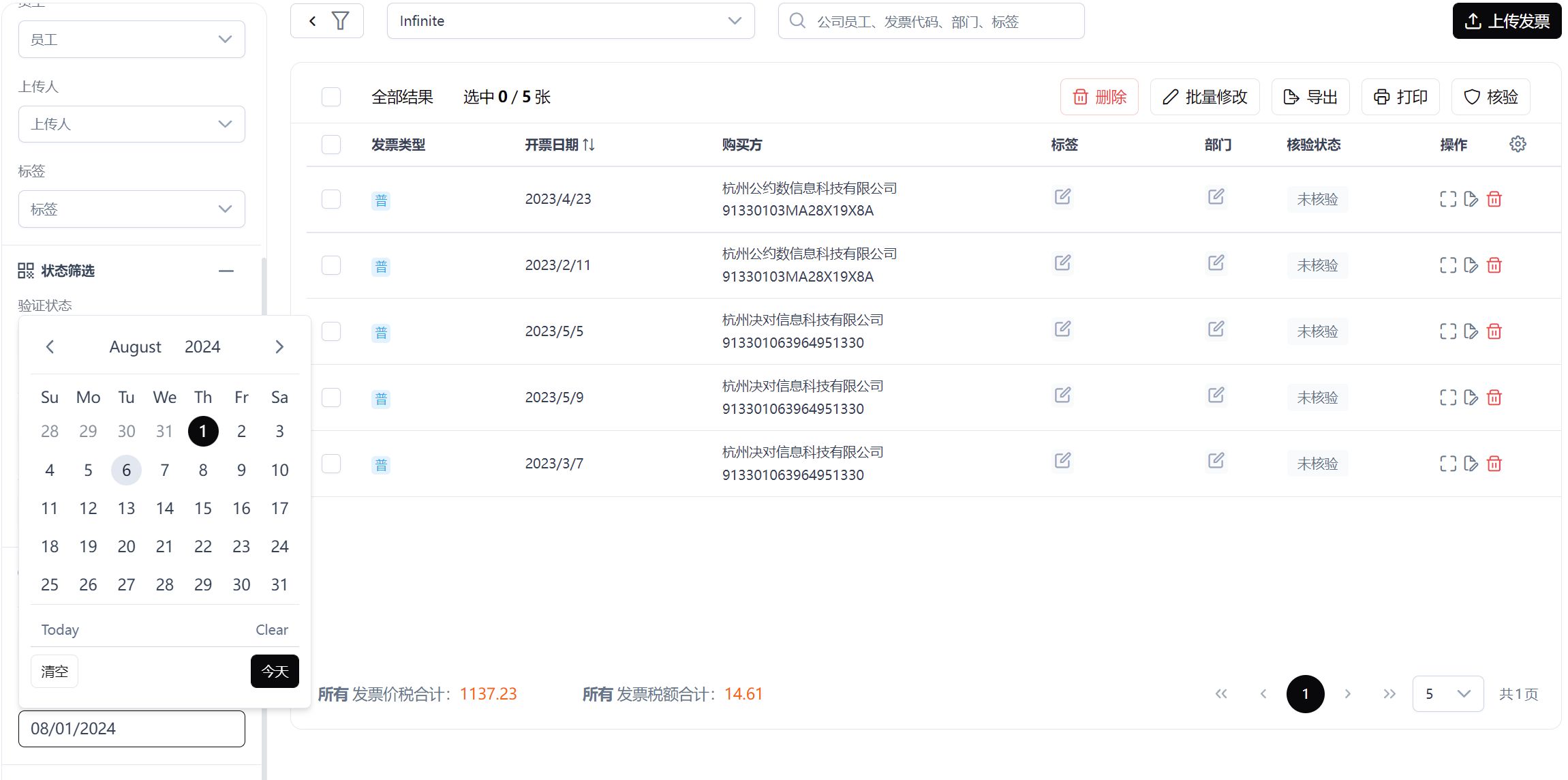Edit the 2023/3/7 invoice document

tap(1471, 464)
